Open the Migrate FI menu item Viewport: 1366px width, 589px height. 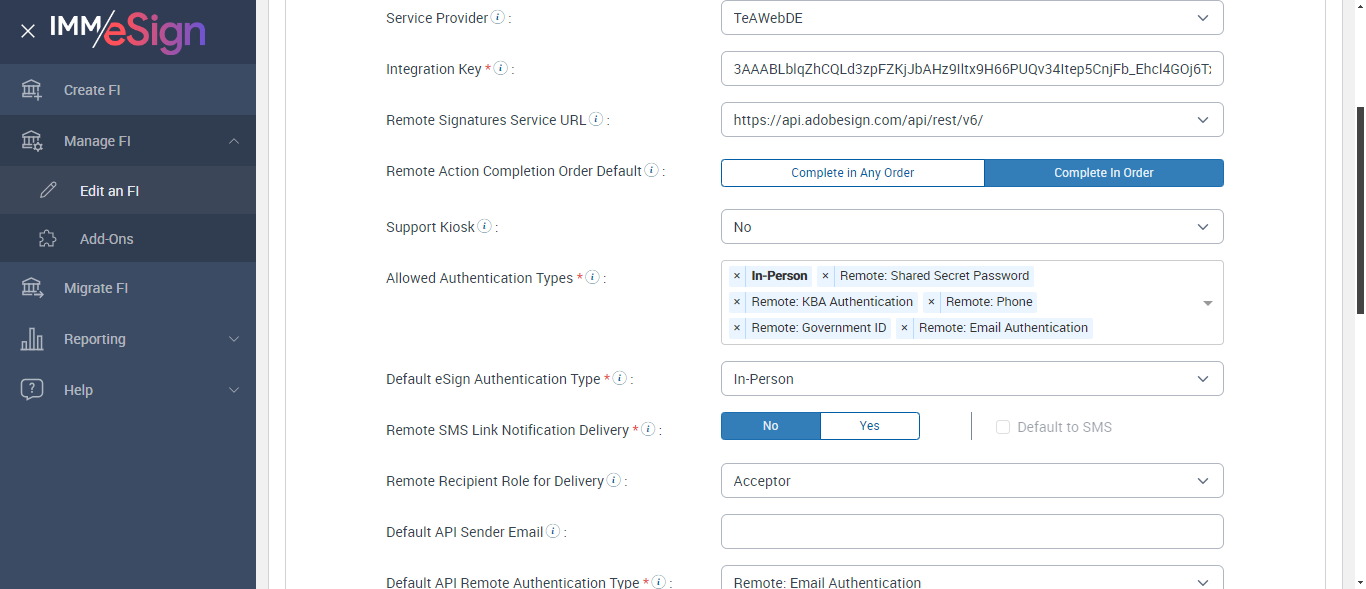[x=96, y=288]
